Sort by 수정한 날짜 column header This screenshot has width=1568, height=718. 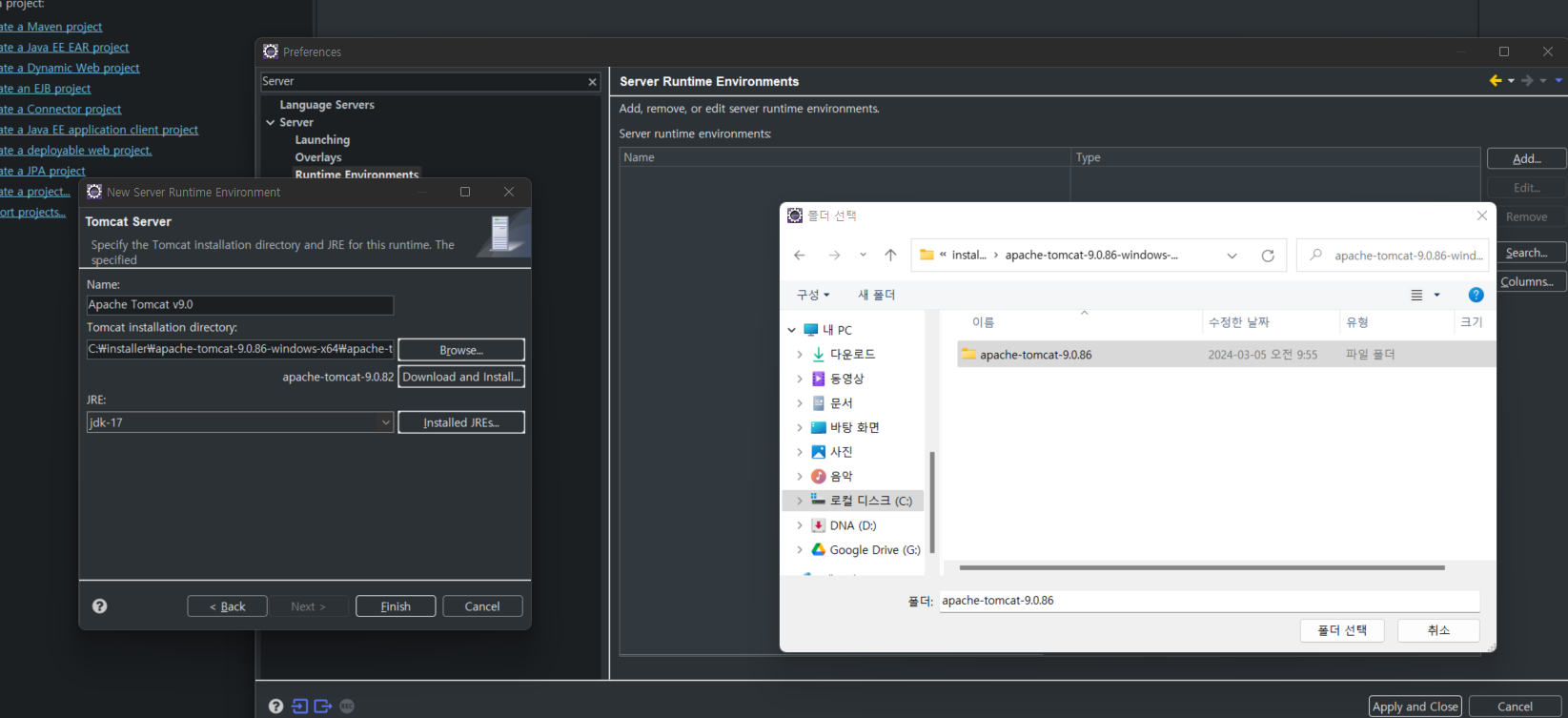tap(1239, 322)
